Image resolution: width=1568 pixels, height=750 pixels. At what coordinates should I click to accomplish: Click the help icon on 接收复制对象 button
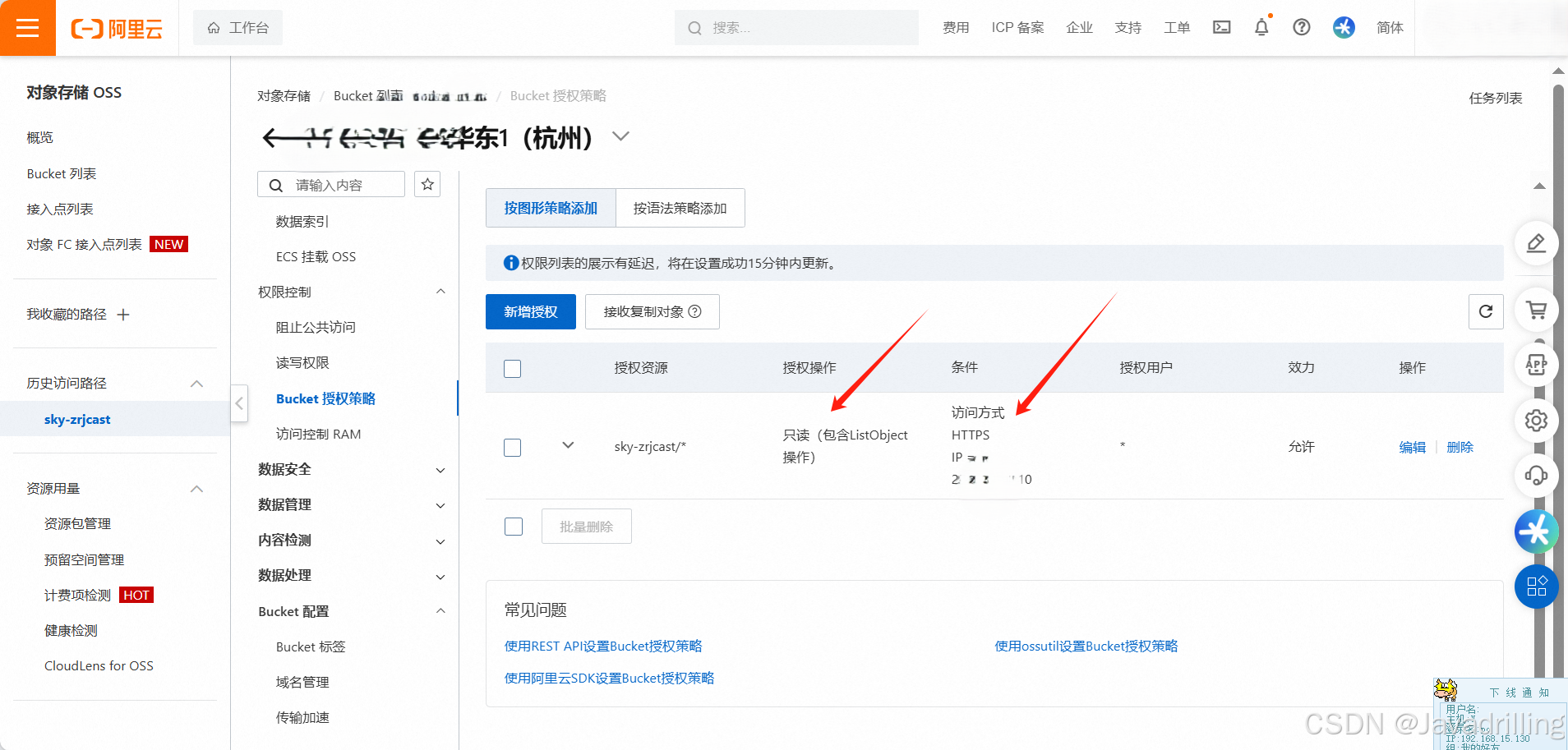click(x=695, y=311)
